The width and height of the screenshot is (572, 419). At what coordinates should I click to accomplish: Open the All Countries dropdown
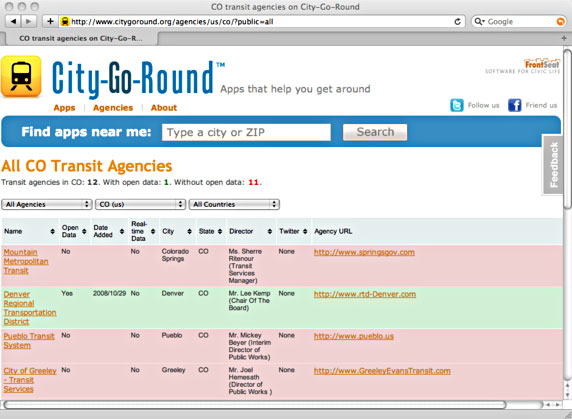tap(234, 204)
